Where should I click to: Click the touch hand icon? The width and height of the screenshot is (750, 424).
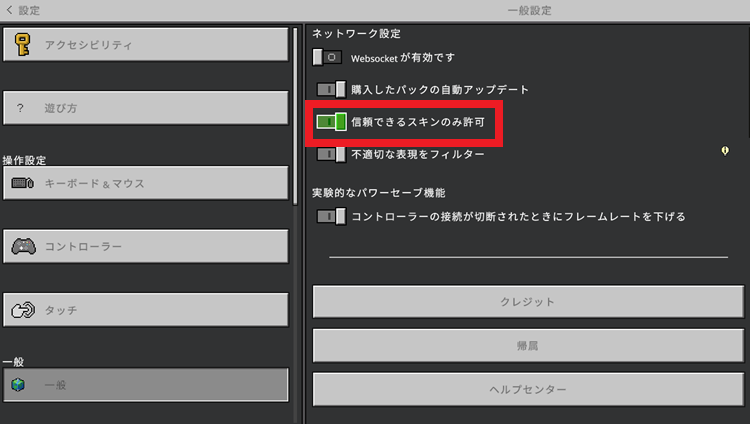click(x=23, y=310)
